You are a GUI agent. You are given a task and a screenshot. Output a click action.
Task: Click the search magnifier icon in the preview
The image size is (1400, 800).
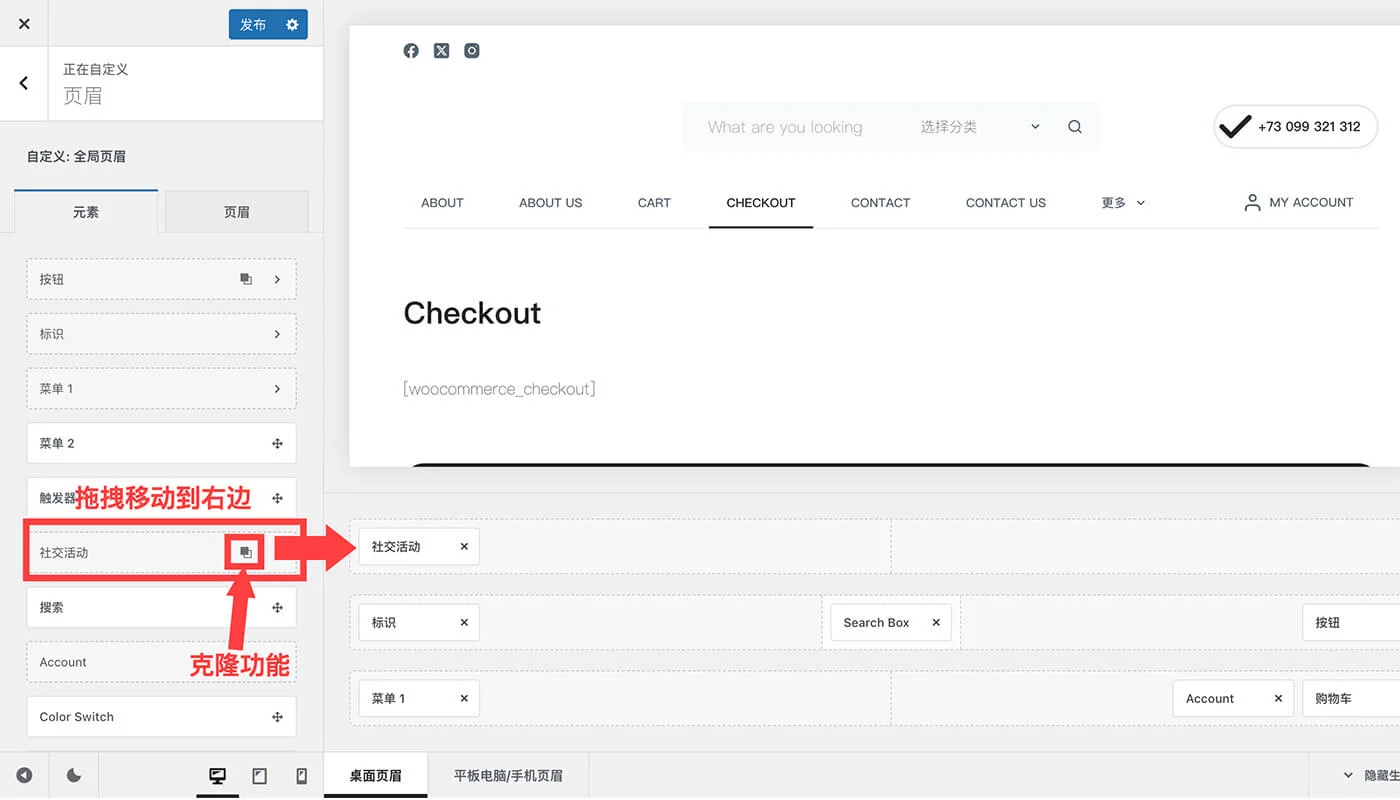tap(1074, 127)
